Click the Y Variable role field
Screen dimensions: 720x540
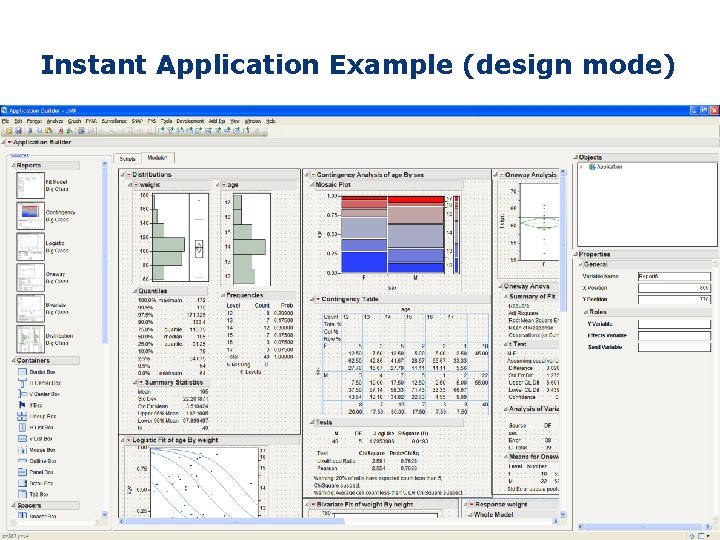(x=674, y=324)
